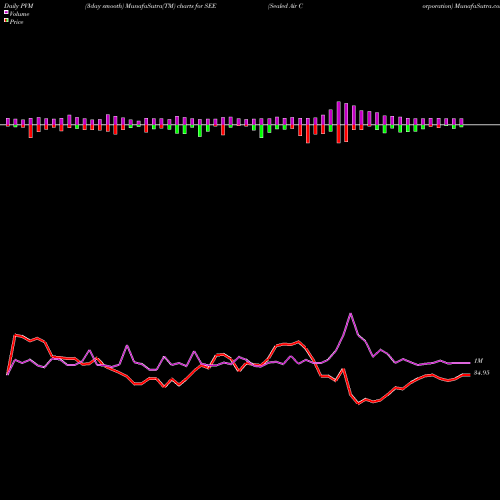Click the lowest trough of the red price line

tap(359, 404)
